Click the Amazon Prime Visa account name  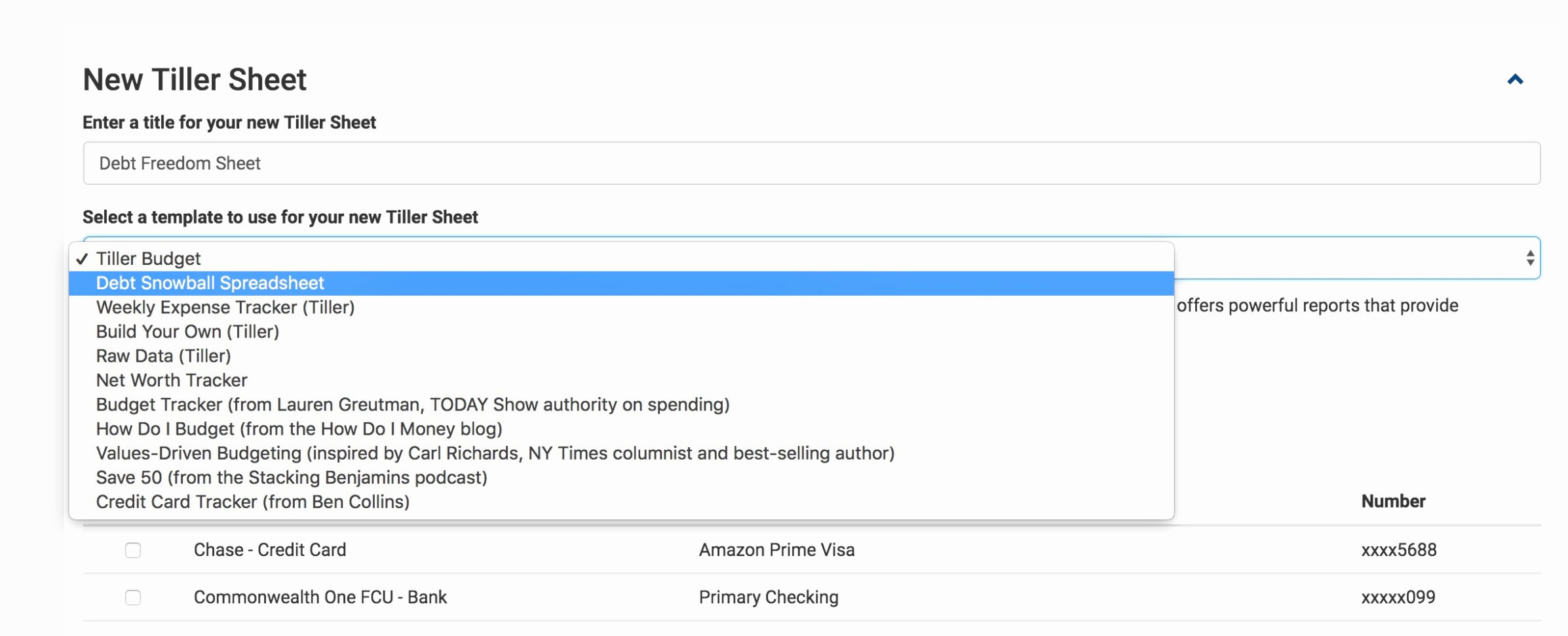777,550
